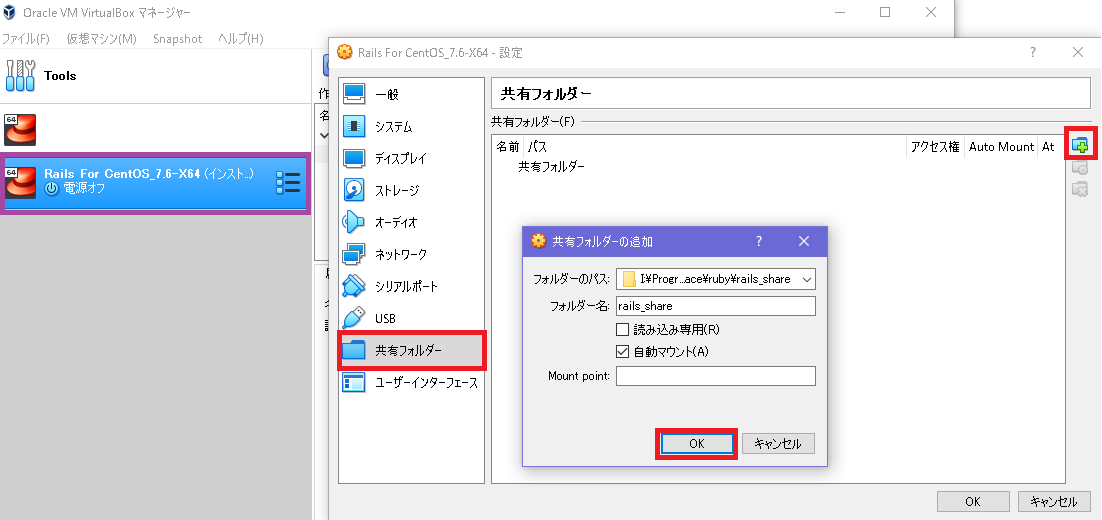Toggle the 読み込み専用(R) checkbox

pyautogui.click(x=622, y=330)
